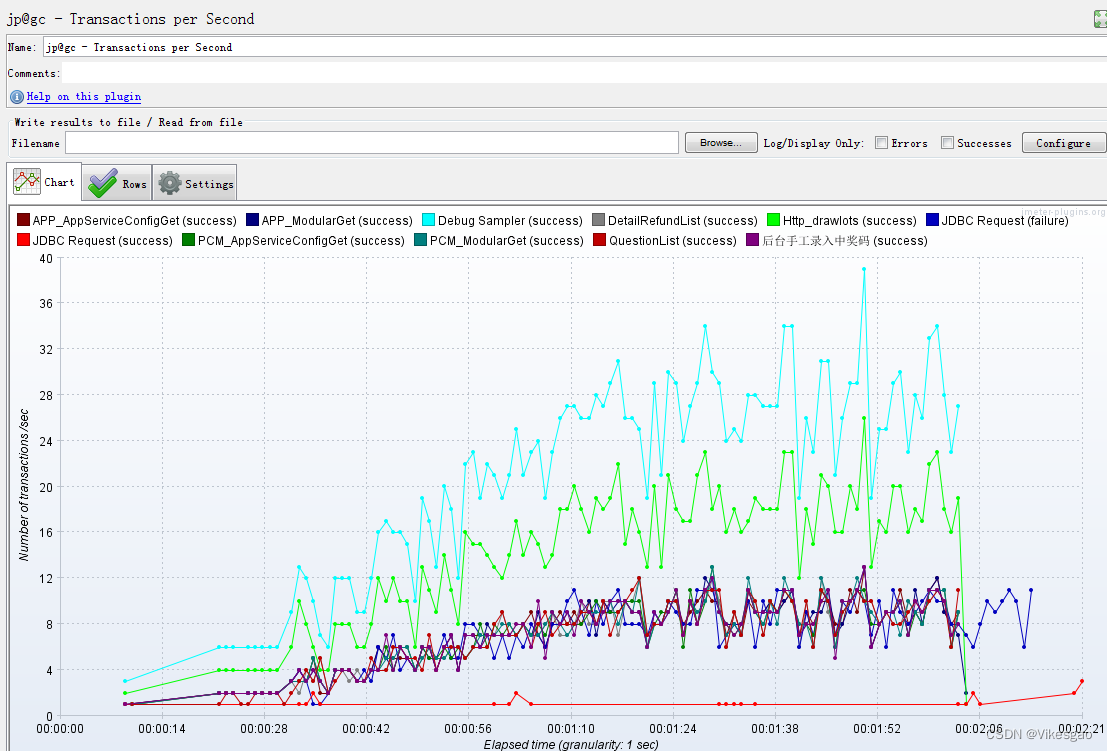The height and width of the screenshot is (751, 1107).
Task: Click the Browse... button
Action: pyautogui.click(x=721, y=143)
